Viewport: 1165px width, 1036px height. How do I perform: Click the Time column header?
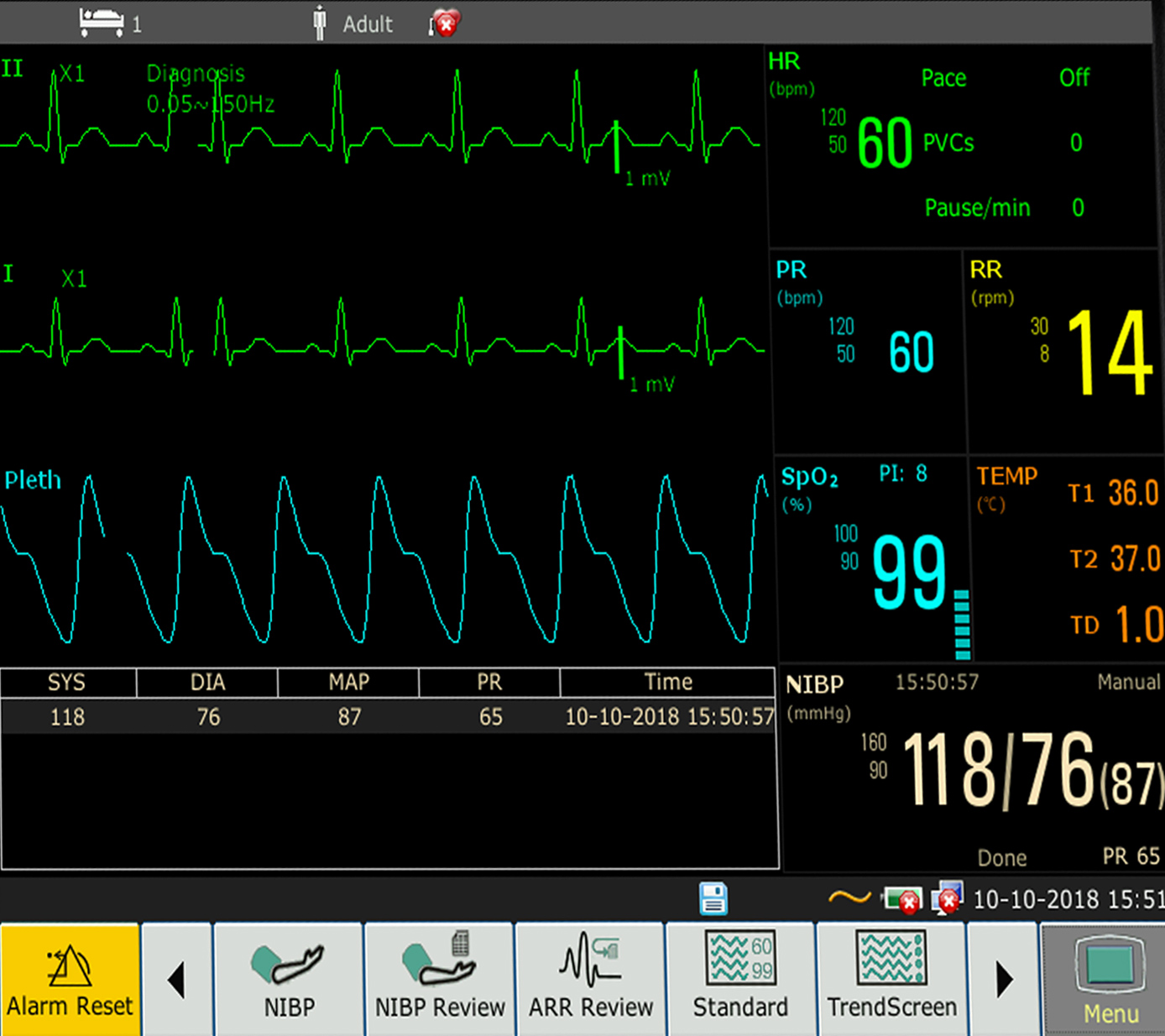(668, 683)
